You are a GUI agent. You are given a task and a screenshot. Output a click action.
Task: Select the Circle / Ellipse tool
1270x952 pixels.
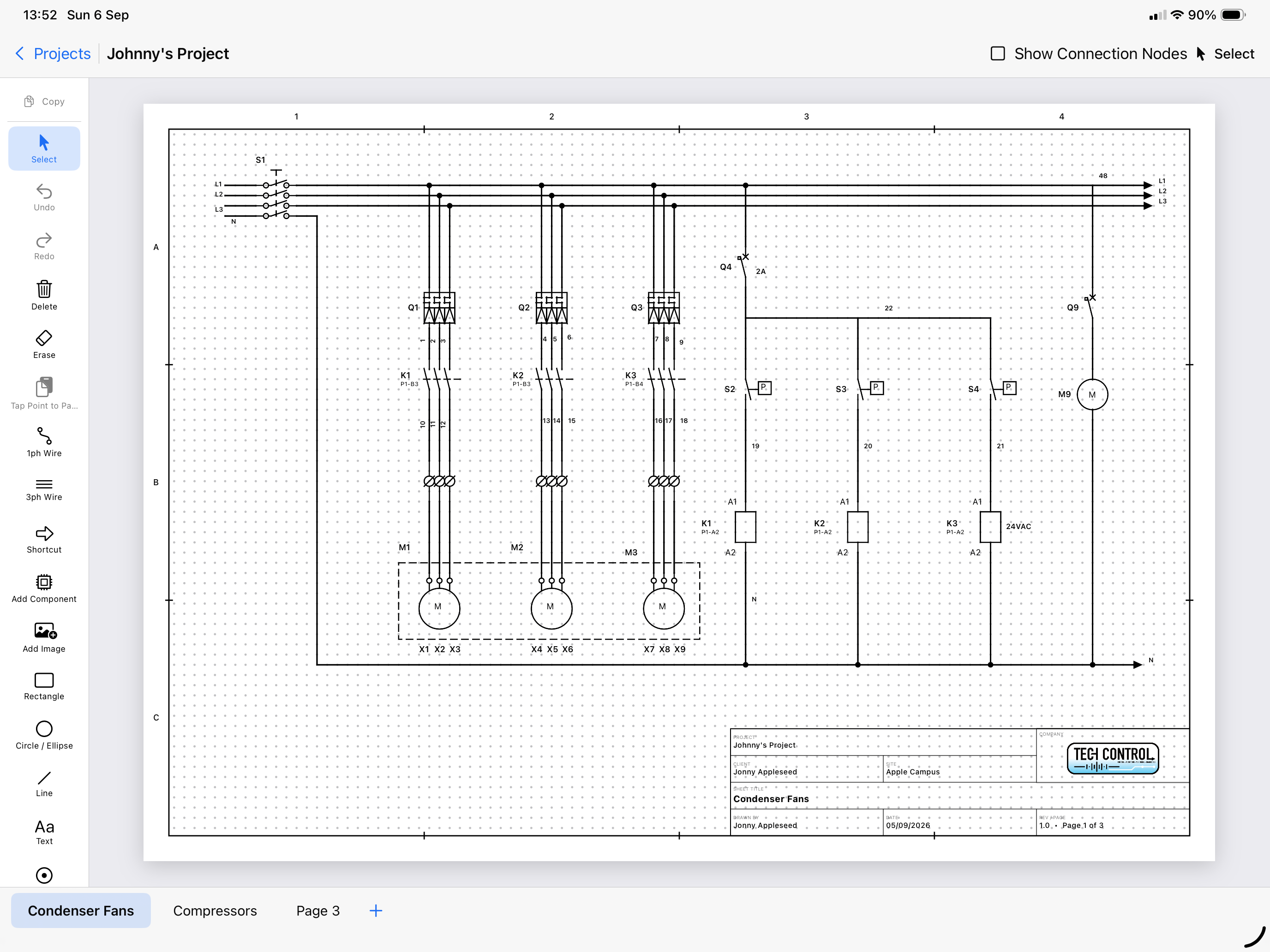point(44,735)
